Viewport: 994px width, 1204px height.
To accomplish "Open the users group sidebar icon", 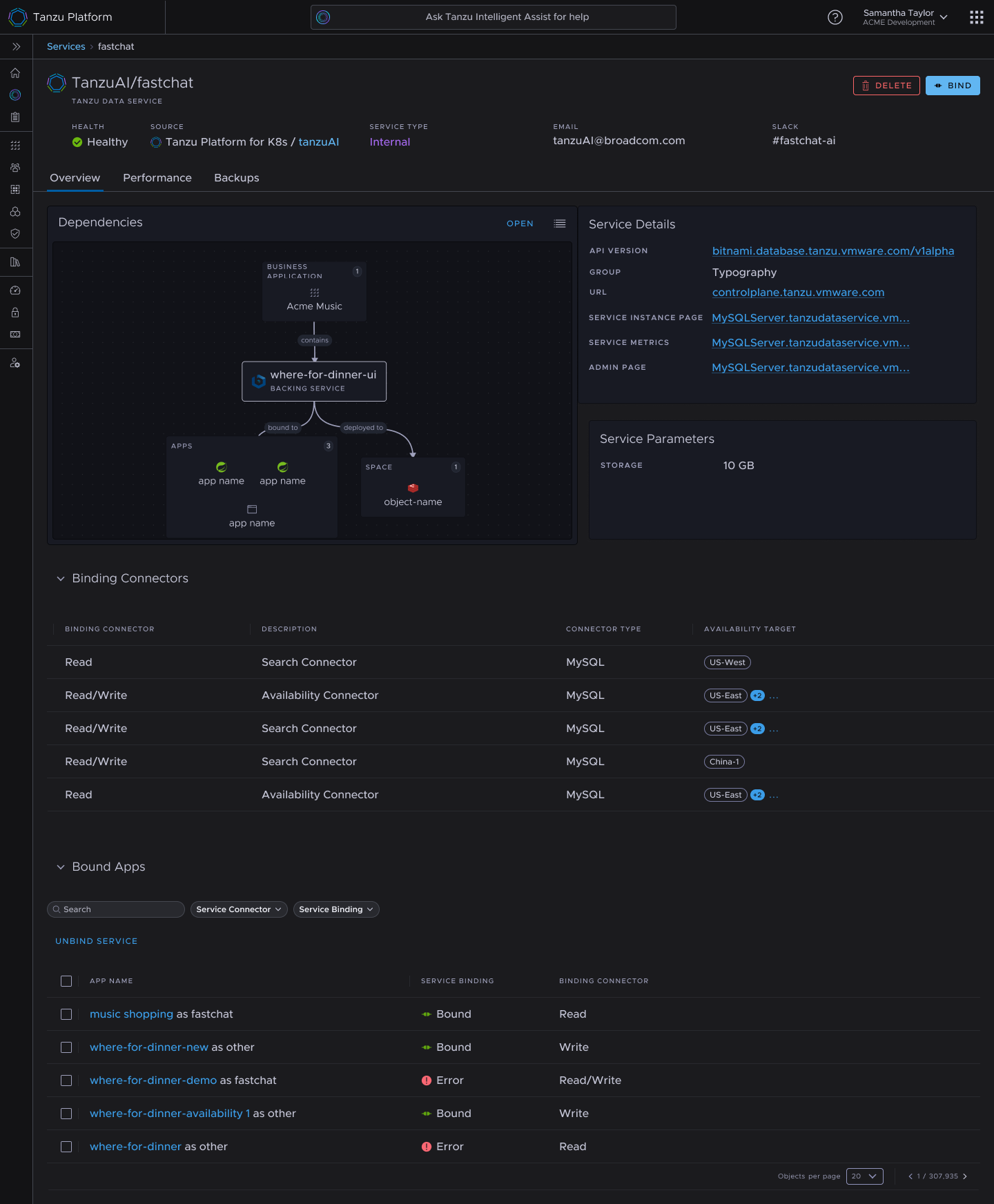I will [x=15, y=168].
